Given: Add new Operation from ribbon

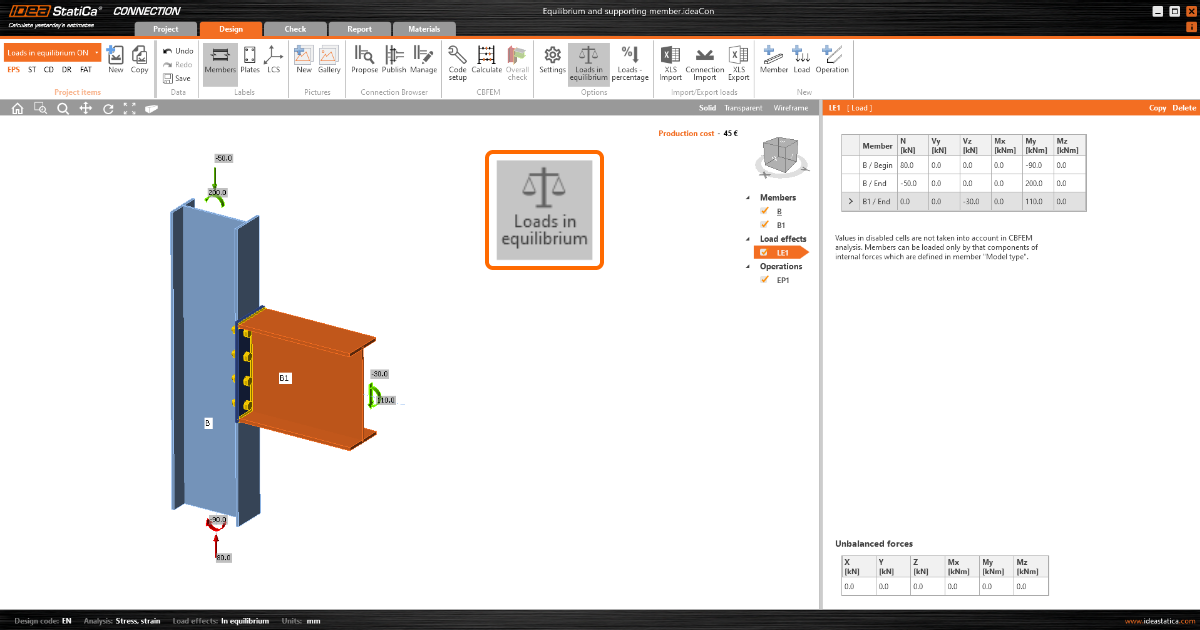Looking at the screenshot, I should point(831,56).
